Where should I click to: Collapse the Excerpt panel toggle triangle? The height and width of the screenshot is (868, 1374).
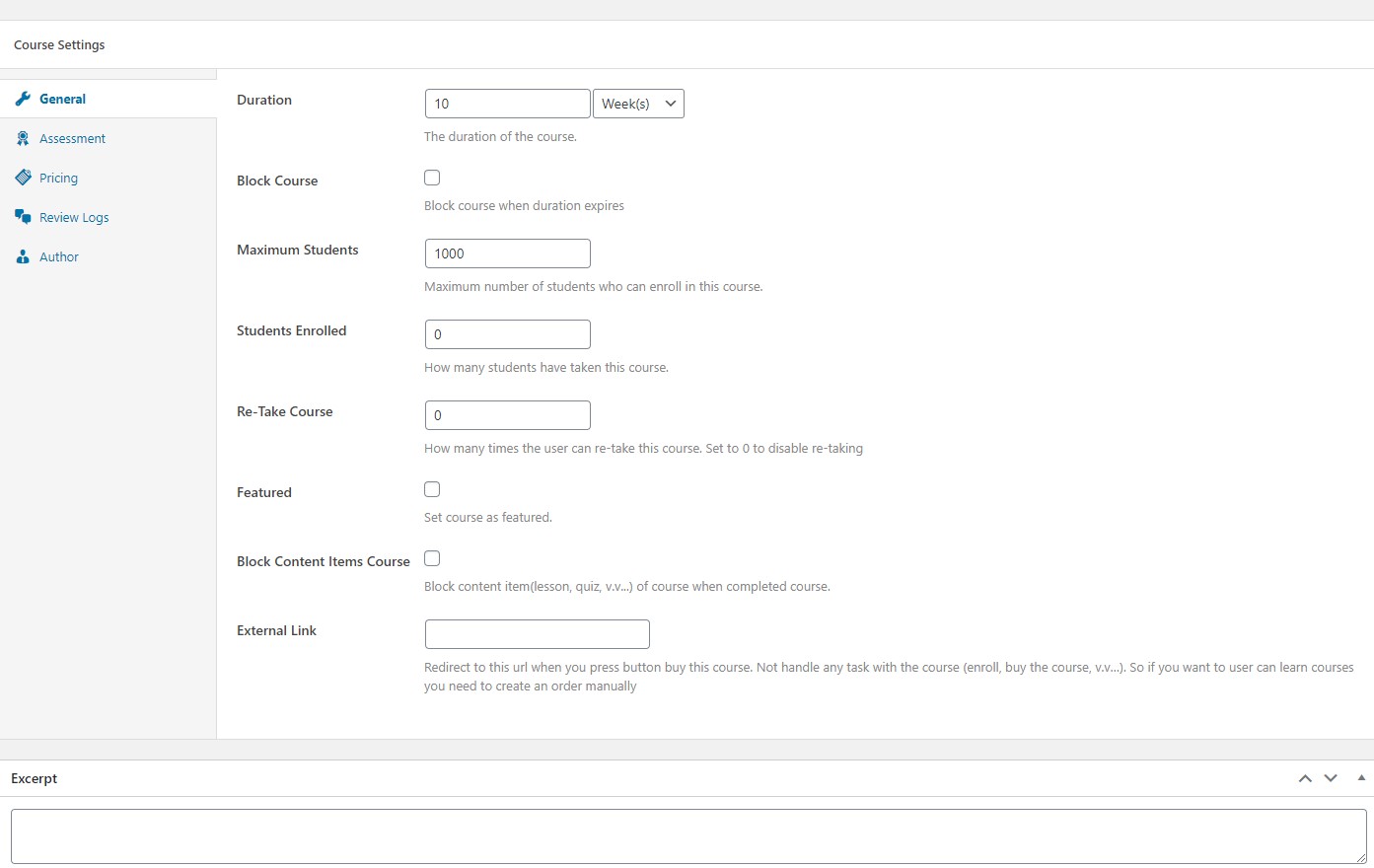click(1361, 778)
